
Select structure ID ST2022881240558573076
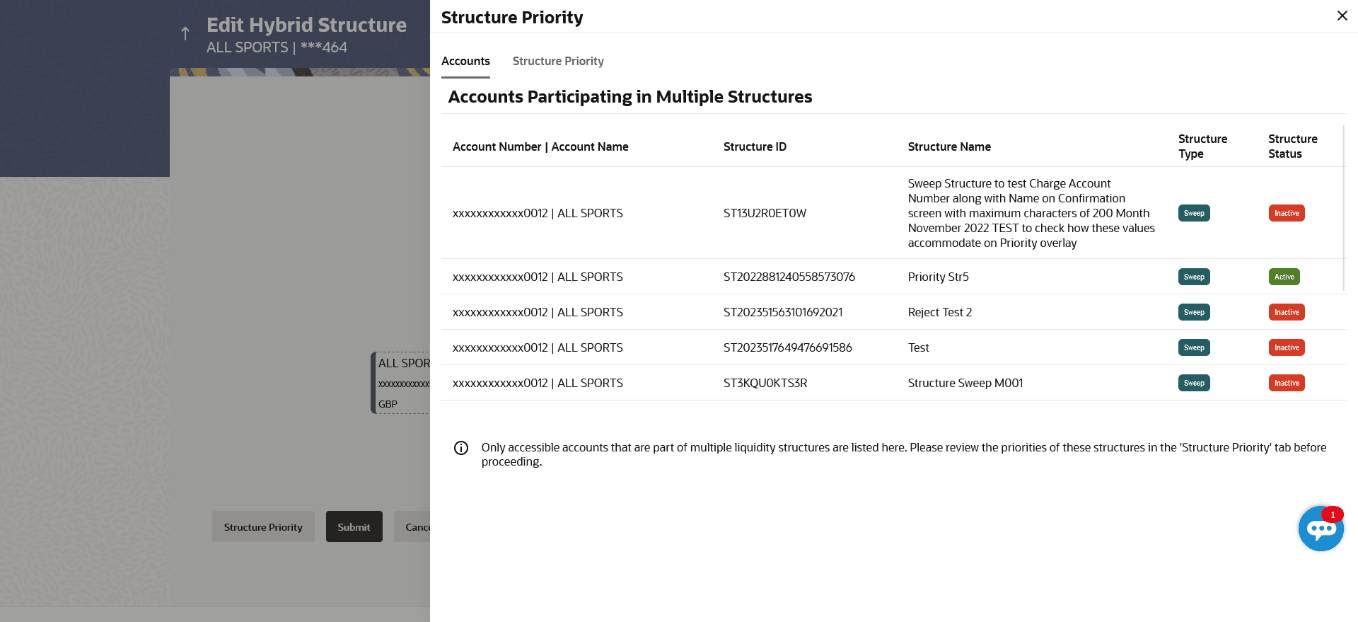click(x=789, y=277)
